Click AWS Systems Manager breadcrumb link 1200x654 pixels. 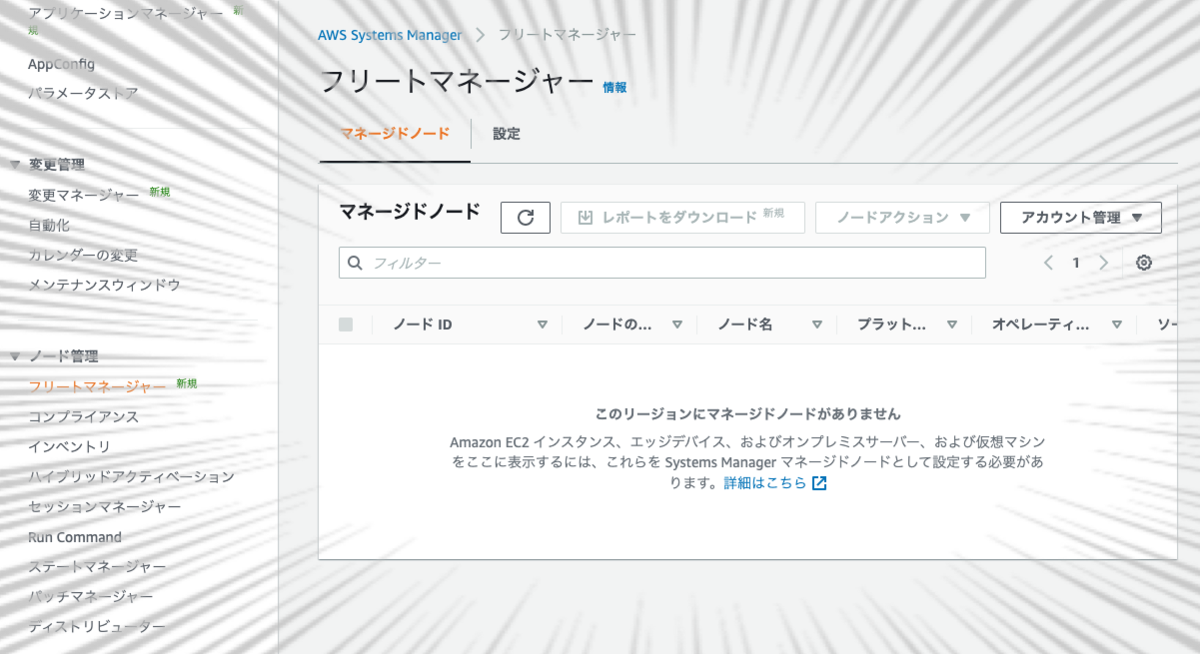click(x=390, y=34)
